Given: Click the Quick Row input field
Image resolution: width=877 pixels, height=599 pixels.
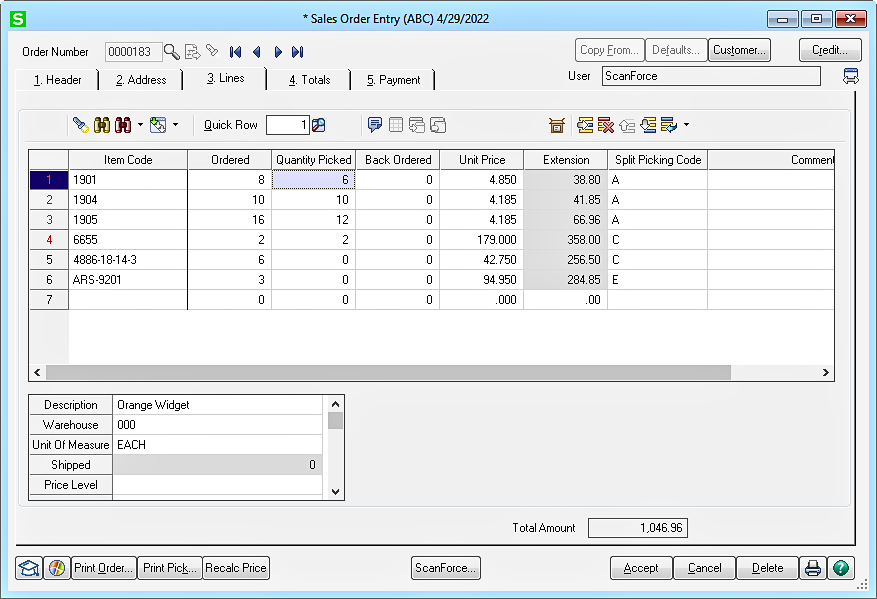Looking at the screenshot, I should click(x=287, y=125).
